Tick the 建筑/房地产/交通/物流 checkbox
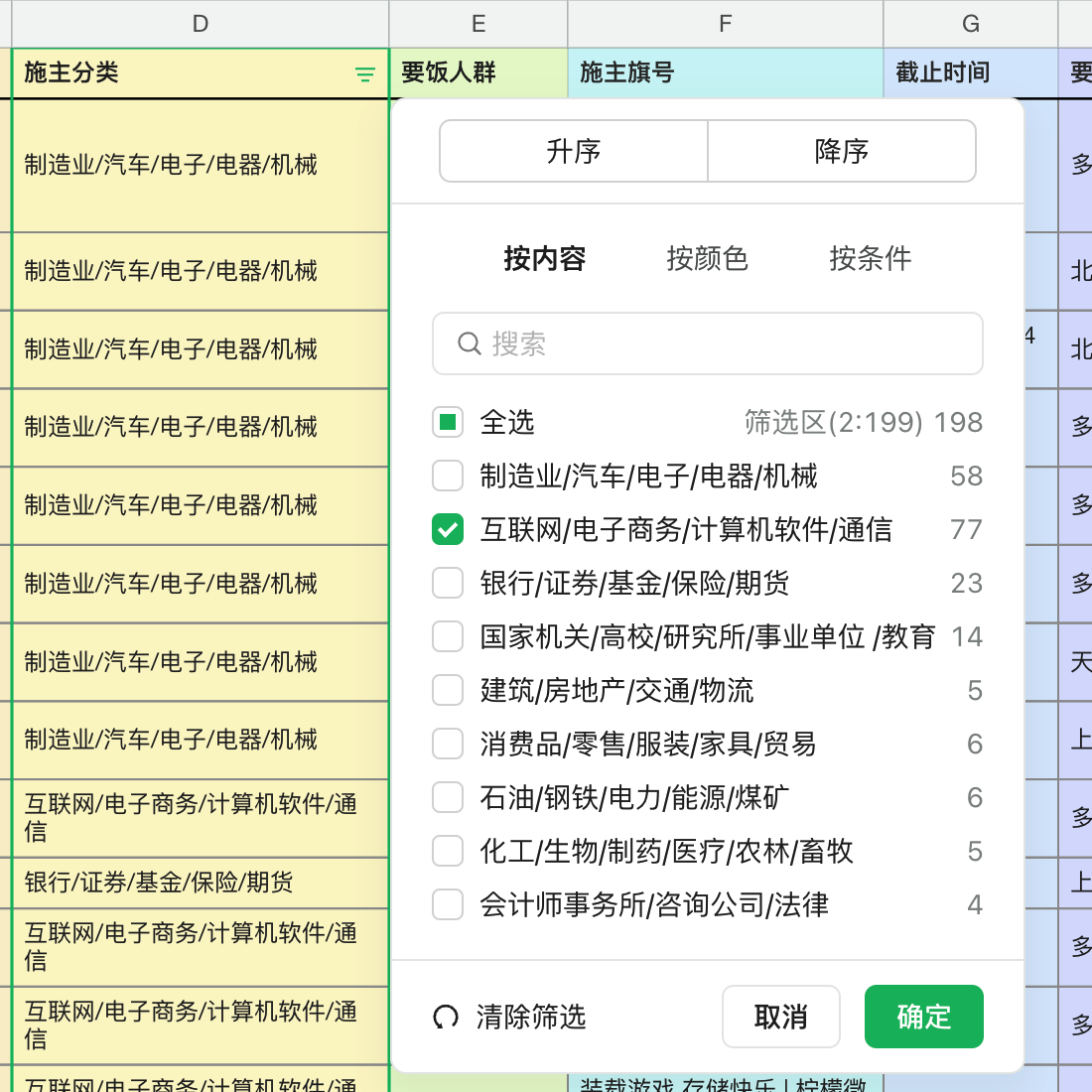The width and height of the screenshot is (1092, 1092). point(448,691)
